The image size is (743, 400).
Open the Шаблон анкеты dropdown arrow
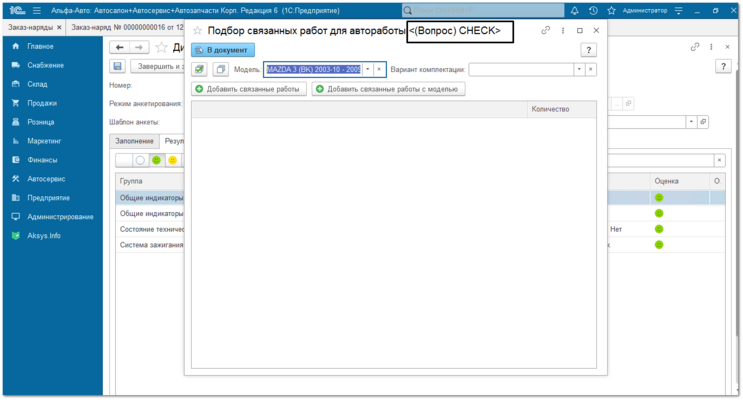690,121
